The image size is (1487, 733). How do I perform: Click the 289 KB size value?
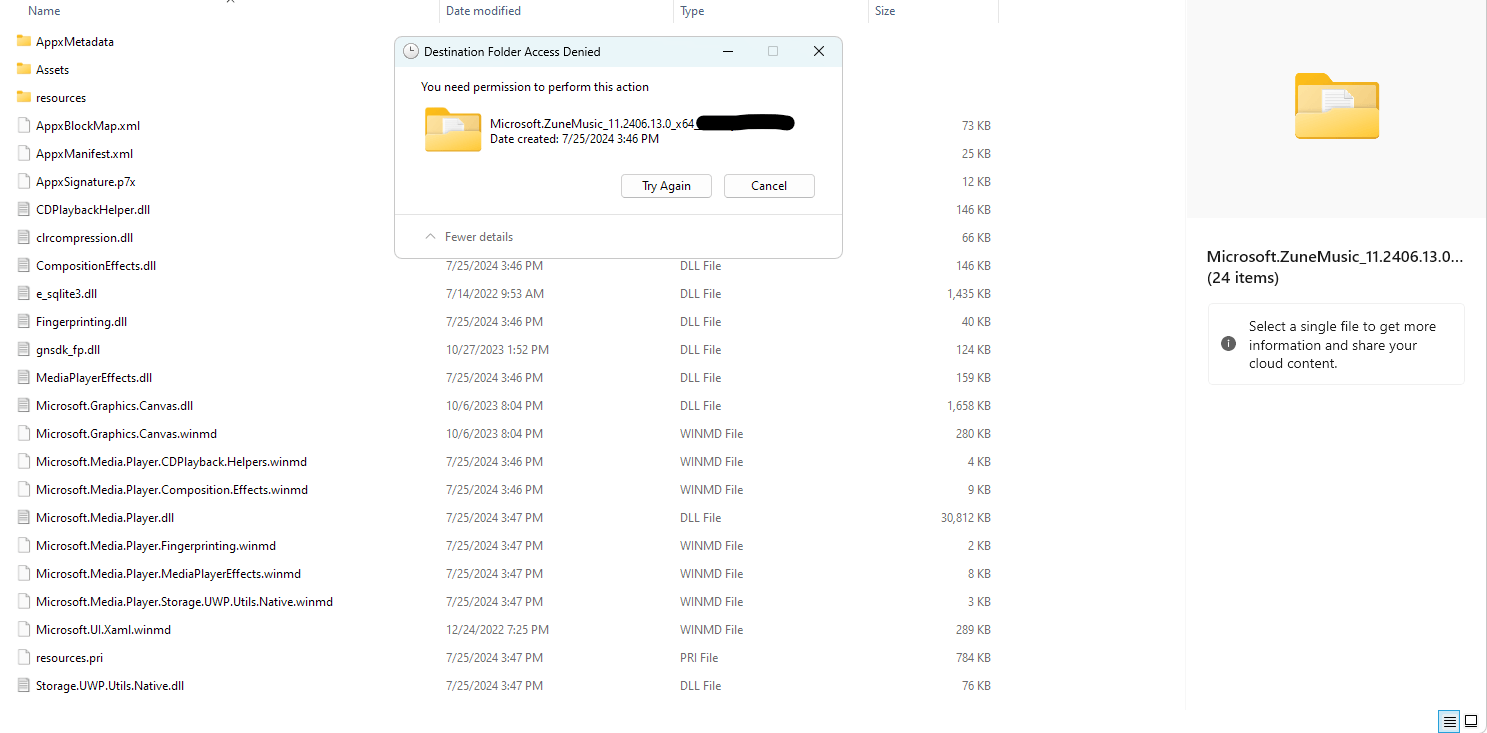tap(974, 630)
